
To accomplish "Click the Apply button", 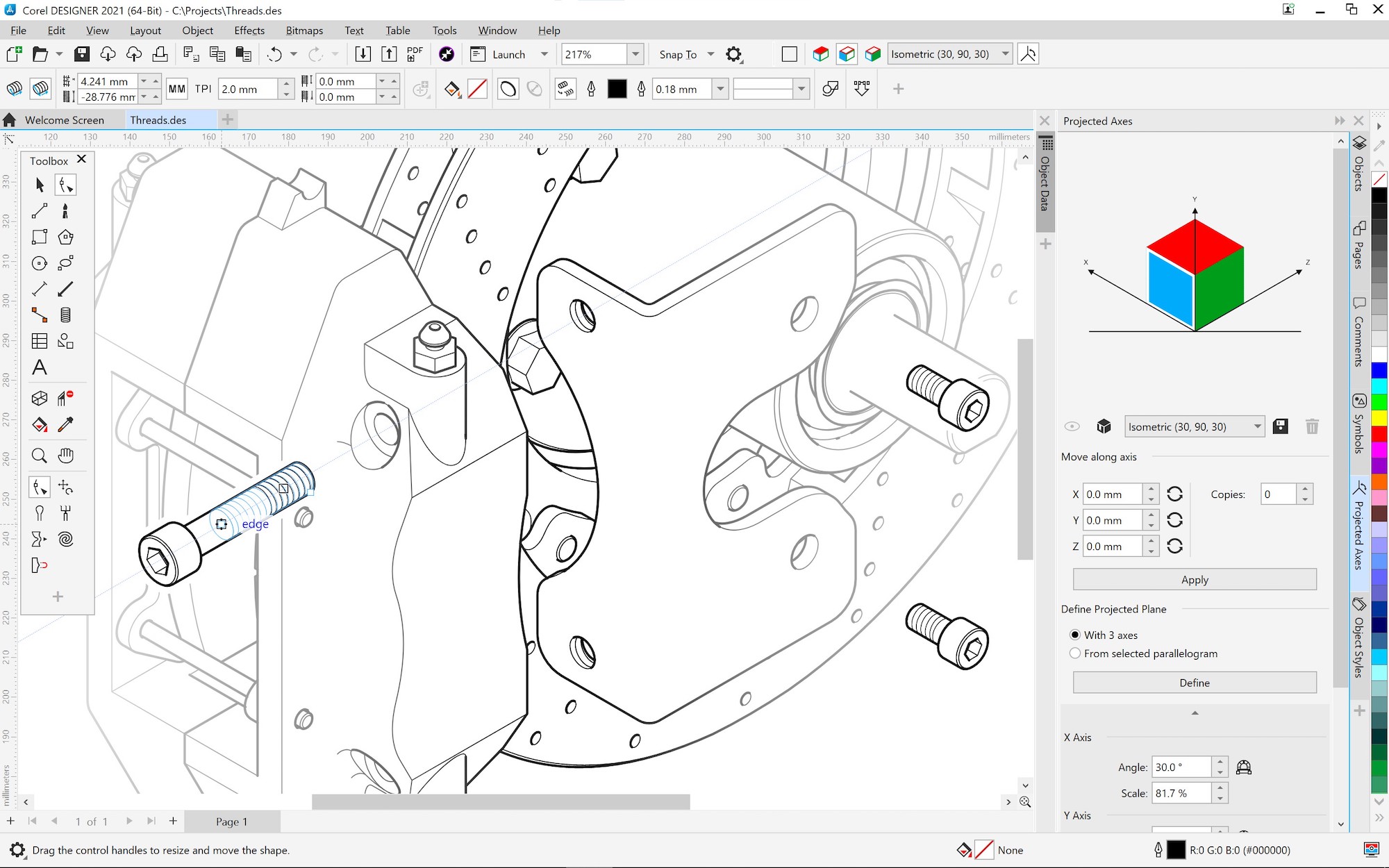I will [x=1195, y=580].
